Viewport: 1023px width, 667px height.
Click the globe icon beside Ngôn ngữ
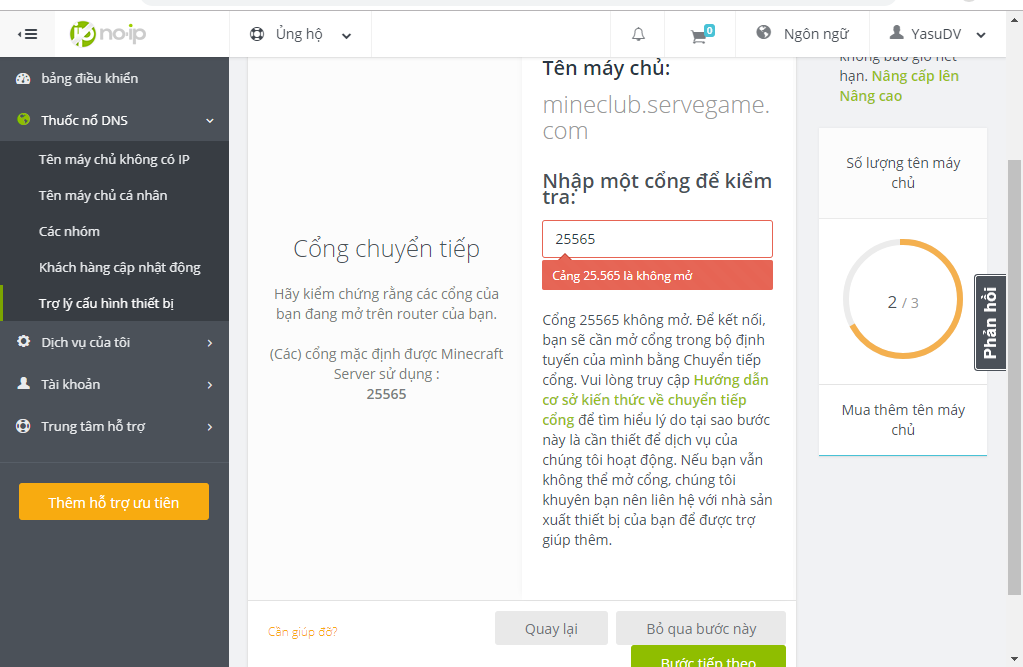[763, 32]
